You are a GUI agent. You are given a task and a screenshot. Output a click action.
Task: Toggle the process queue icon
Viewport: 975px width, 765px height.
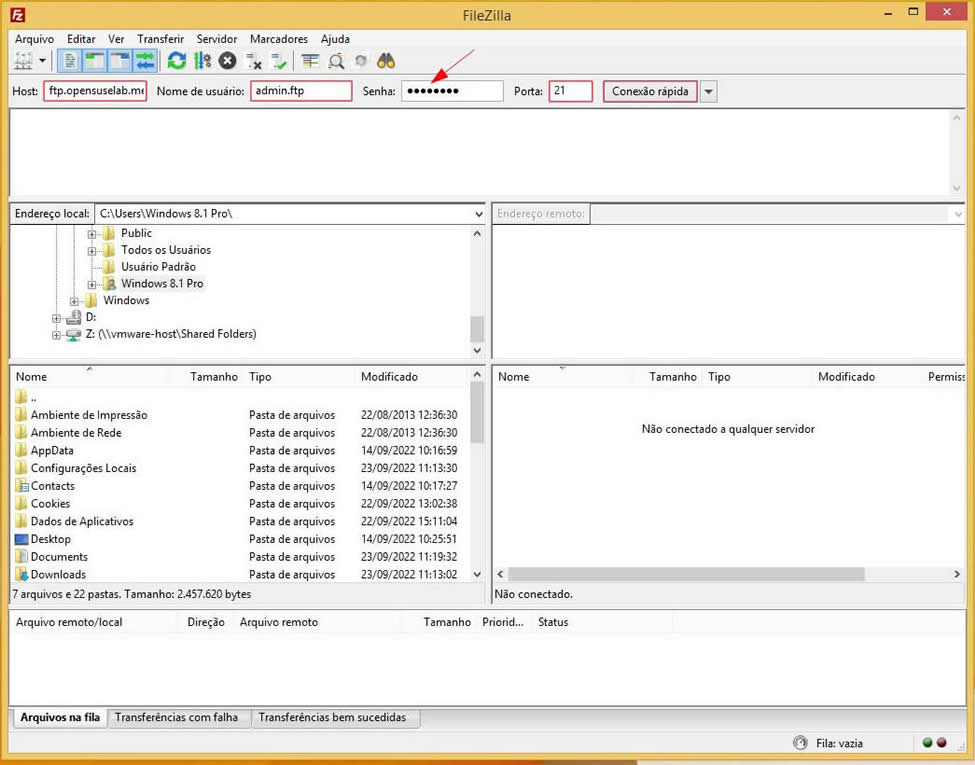click(x=203, y=61)
